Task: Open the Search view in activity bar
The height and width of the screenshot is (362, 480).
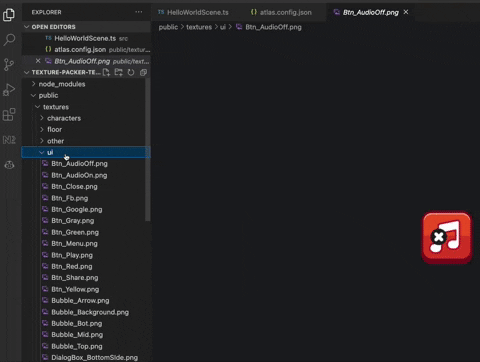Action: (x=9, y=40)
